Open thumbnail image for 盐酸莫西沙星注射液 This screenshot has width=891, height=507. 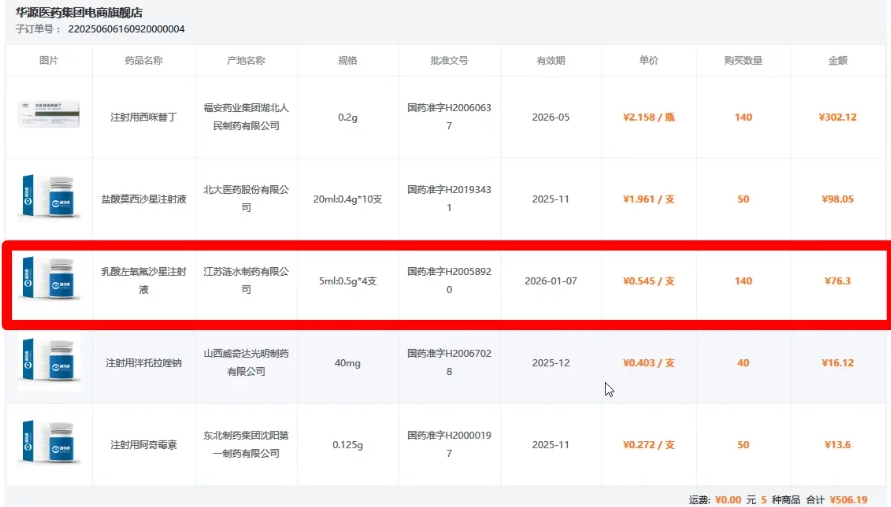[49, 197]
